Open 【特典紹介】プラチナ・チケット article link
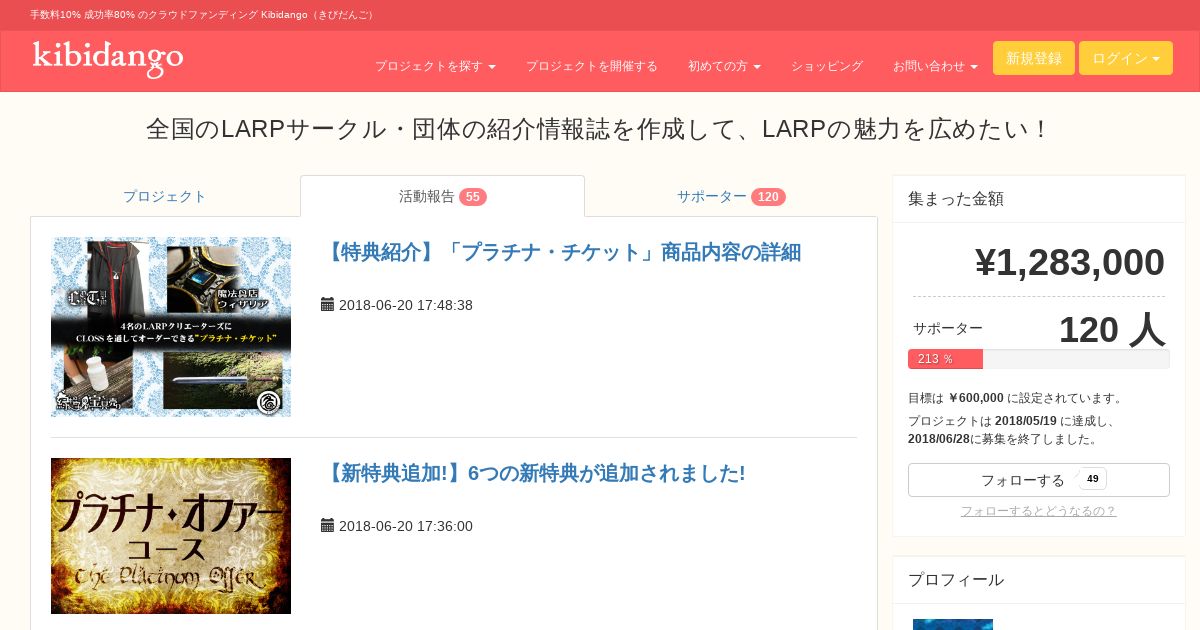This screenshot has width=1200, height=630. coord(561,252)
